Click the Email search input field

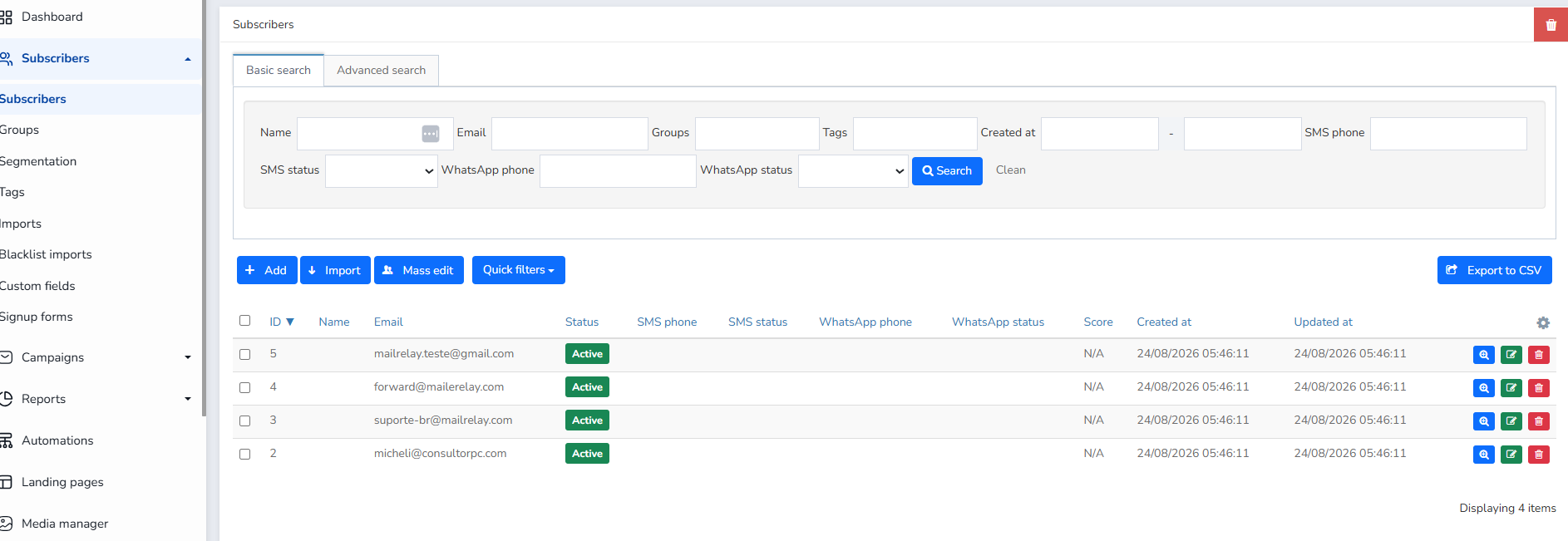[x=570, y=134]
